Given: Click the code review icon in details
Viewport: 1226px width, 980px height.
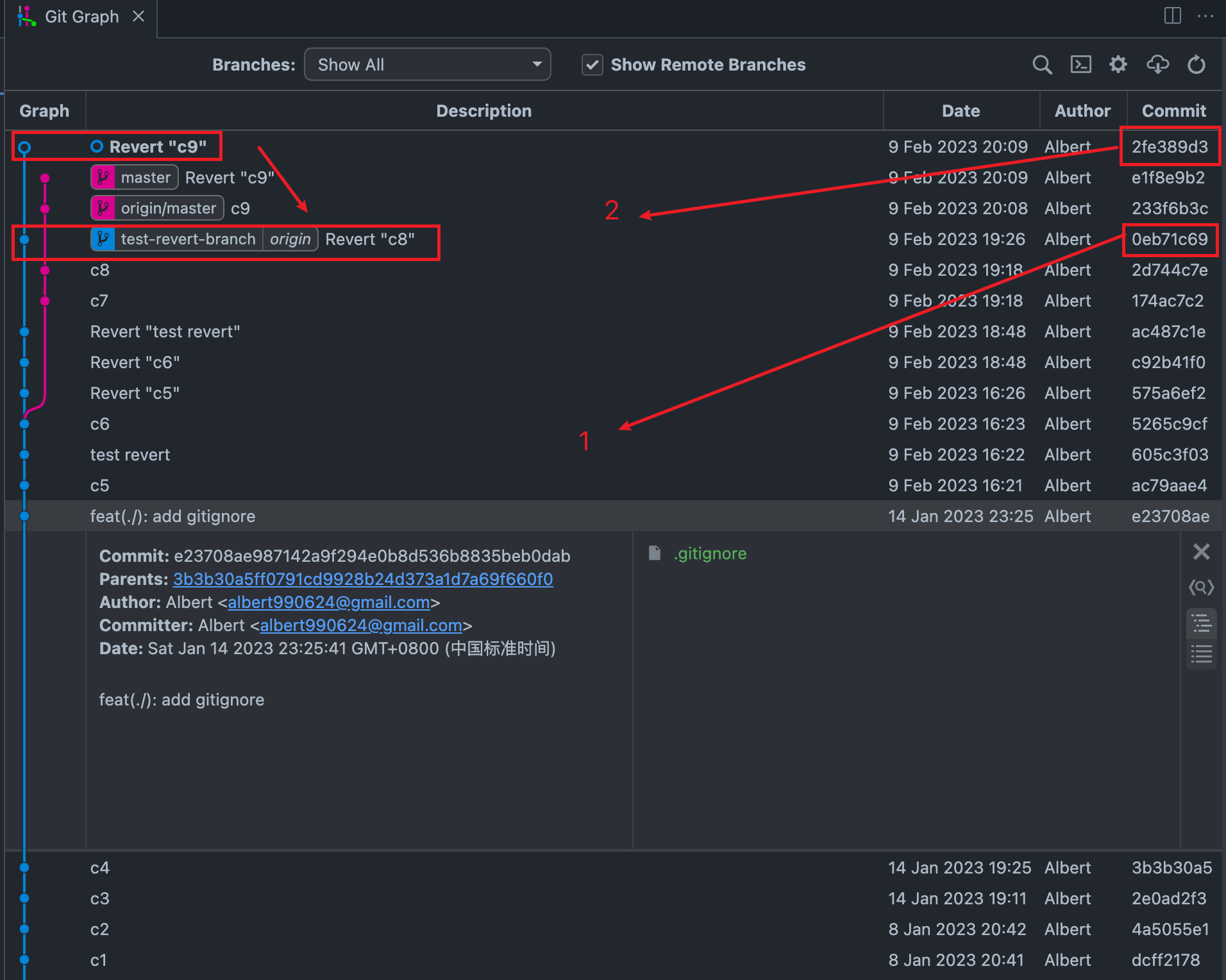Looking at the screenshot, I should (x=1201, y=587).
